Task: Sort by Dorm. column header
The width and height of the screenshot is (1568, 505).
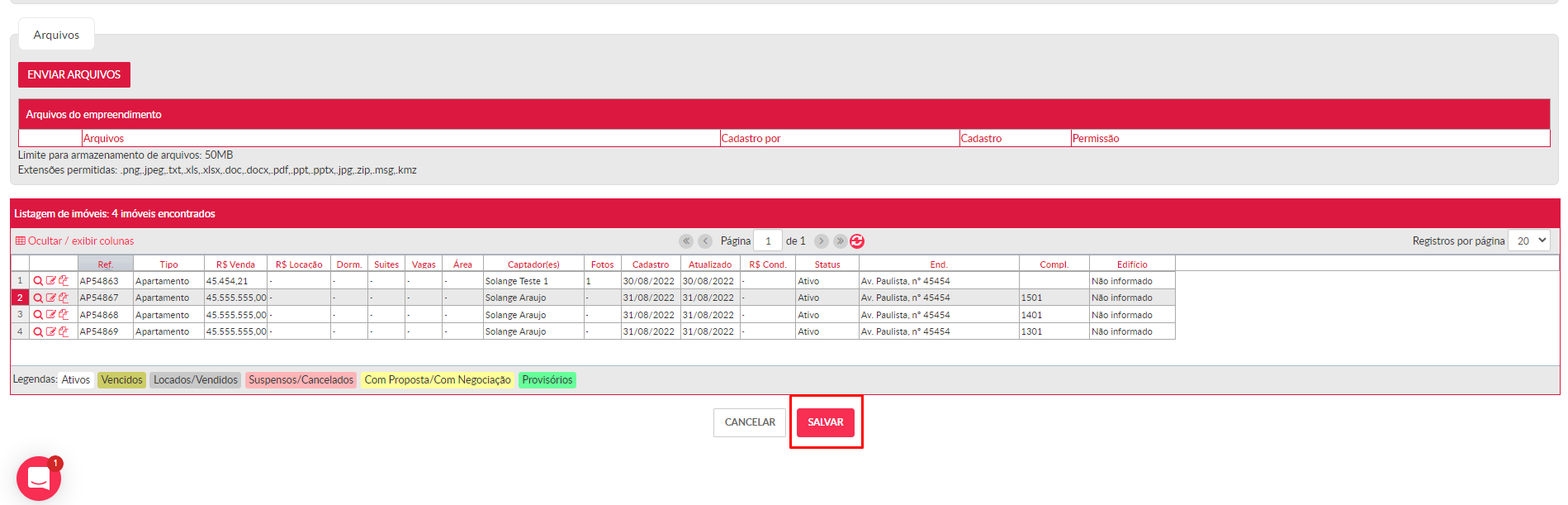Action: click(349, 264)
